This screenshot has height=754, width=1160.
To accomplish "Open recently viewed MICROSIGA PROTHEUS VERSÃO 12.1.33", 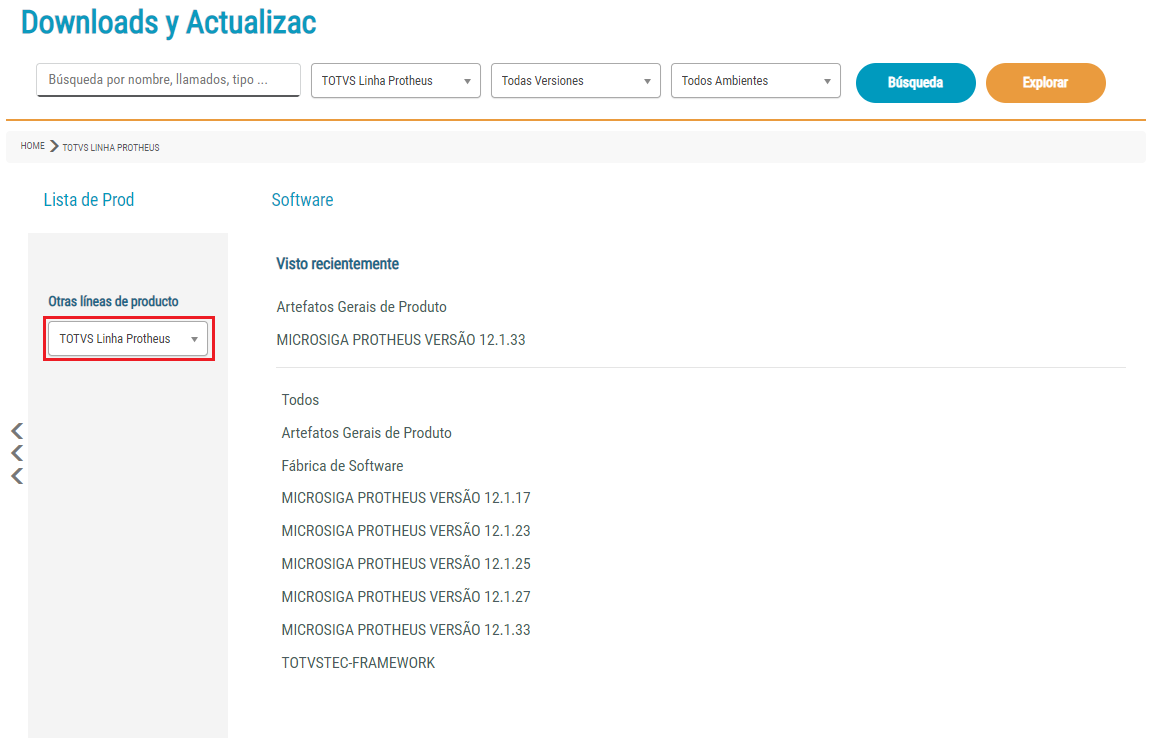I will coord(400,340).
